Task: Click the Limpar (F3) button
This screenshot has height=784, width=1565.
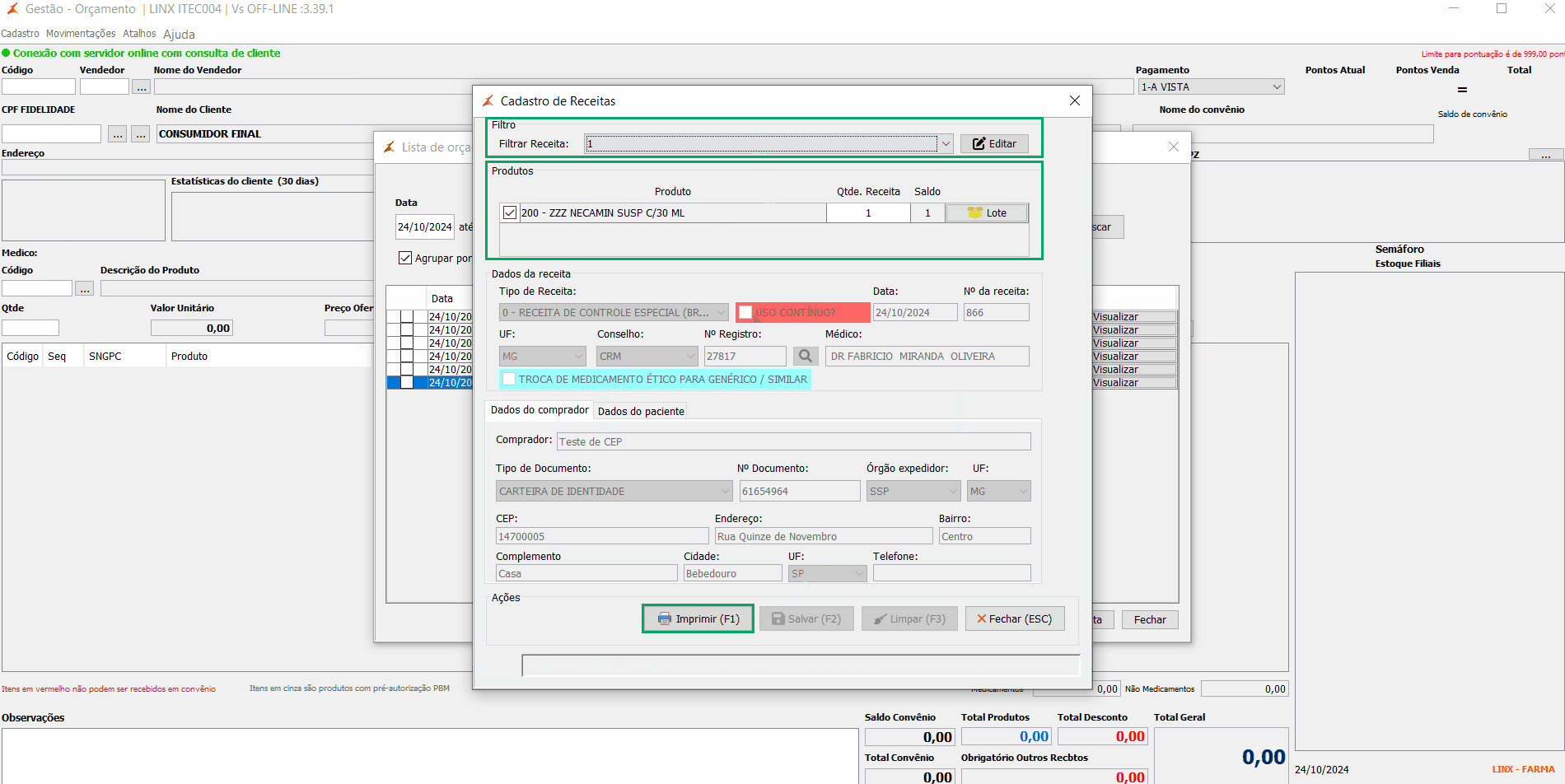Action: [x=909, y=618]
